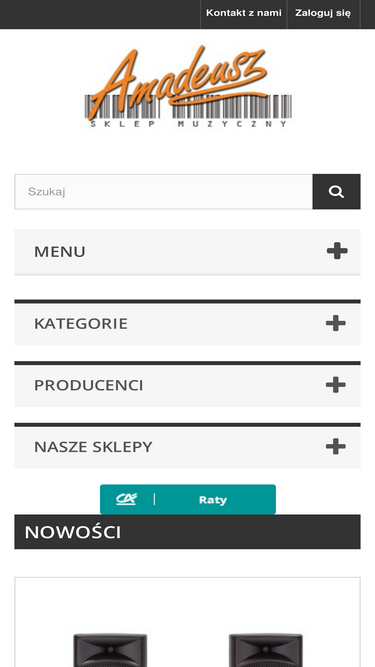Expand MENU with its plus icon

click(x=337, y=251)
